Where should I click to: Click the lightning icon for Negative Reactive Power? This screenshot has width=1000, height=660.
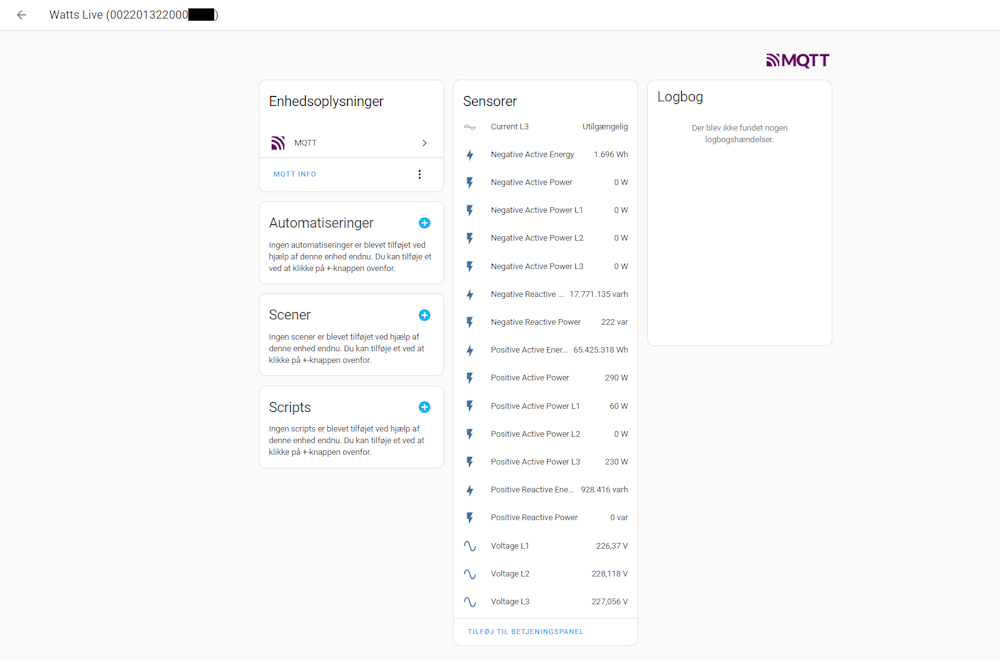(469, 322)
